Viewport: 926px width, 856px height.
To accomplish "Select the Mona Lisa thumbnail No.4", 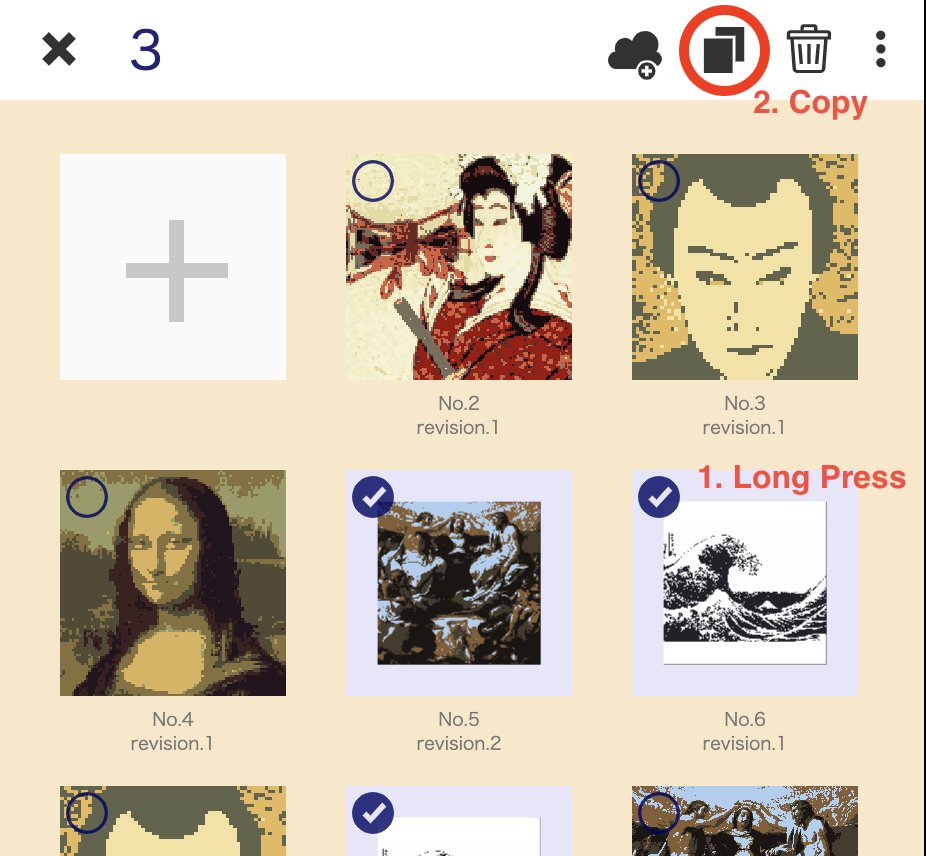I will click(x=173, y=583).
